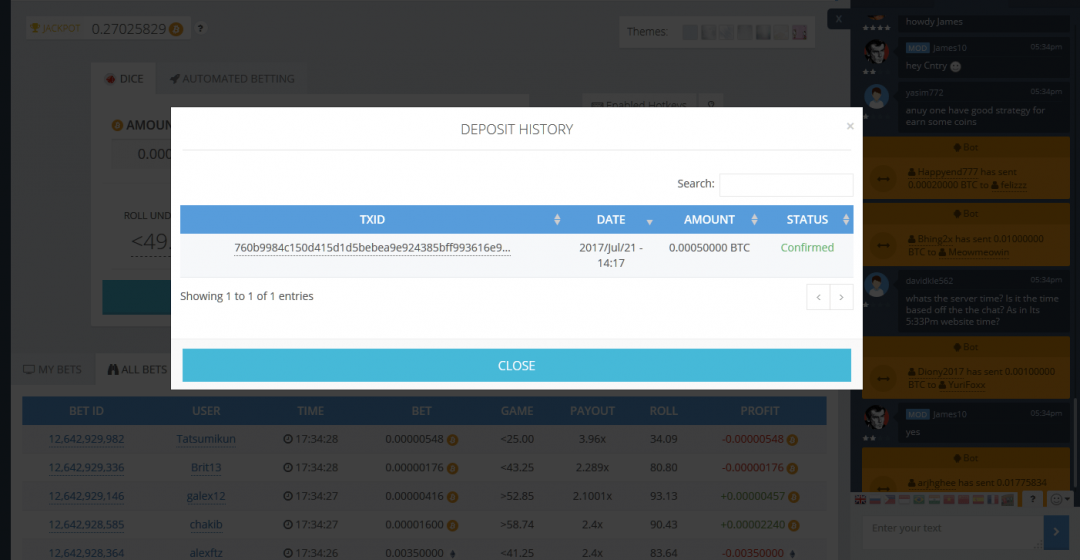This screenshot has height=560, width=1080.
Task: Go to next page of deposit entries
Action: click(x=841, y=297)
